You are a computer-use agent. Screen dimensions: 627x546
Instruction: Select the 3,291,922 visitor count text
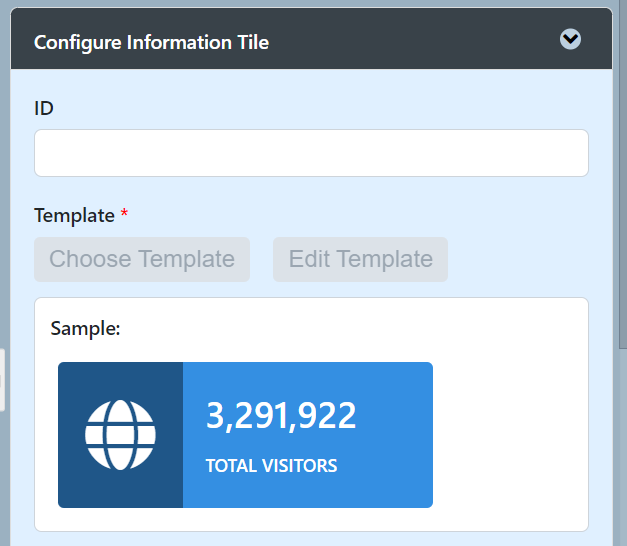click(x=280, y=416)
